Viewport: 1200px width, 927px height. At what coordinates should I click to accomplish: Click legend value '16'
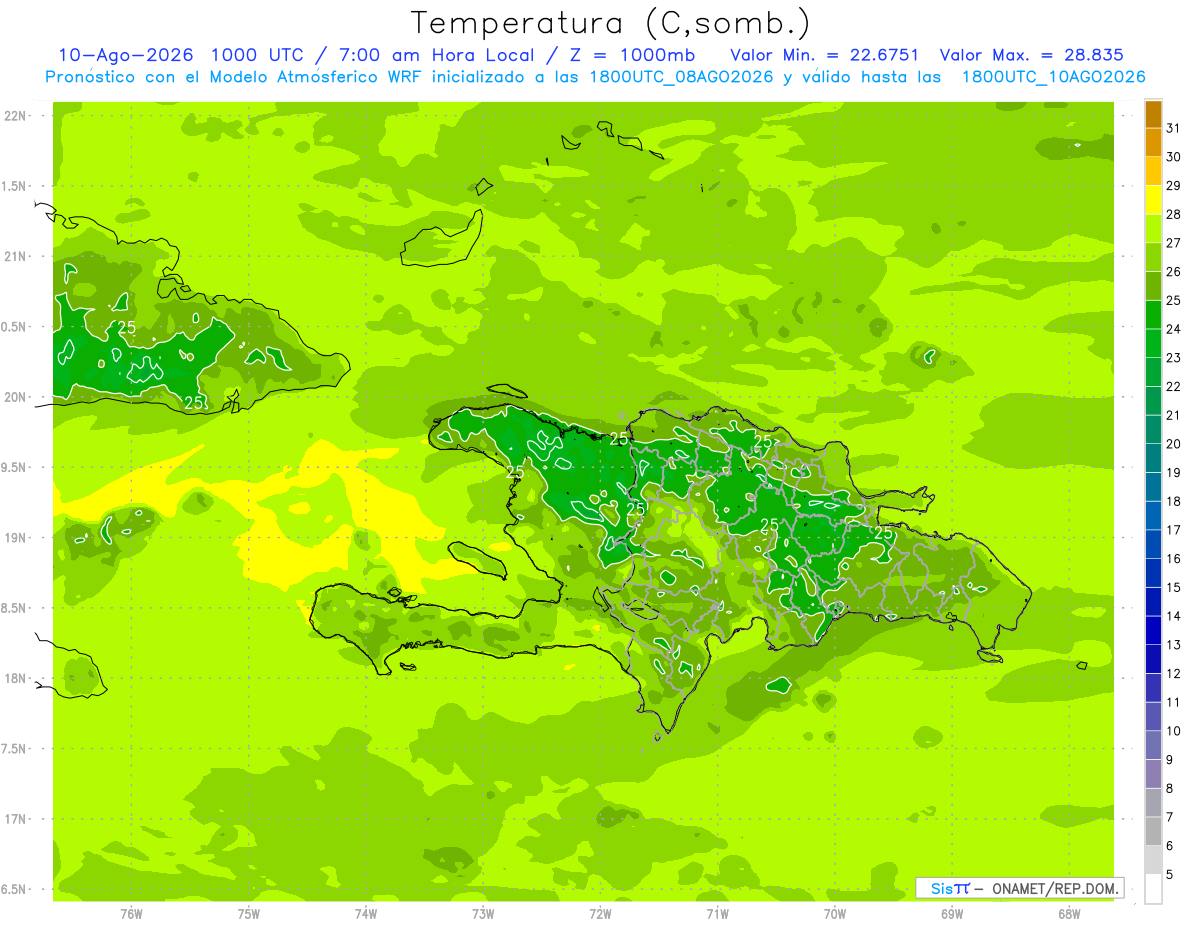[1173, 559]
